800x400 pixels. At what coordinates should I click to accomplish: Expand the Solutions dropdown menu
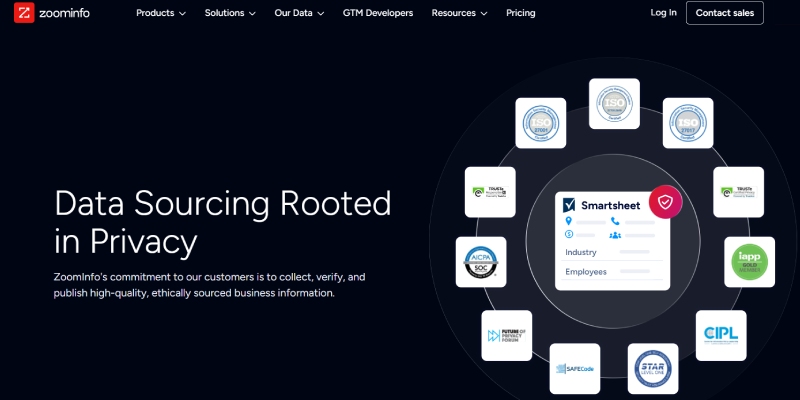230,13
